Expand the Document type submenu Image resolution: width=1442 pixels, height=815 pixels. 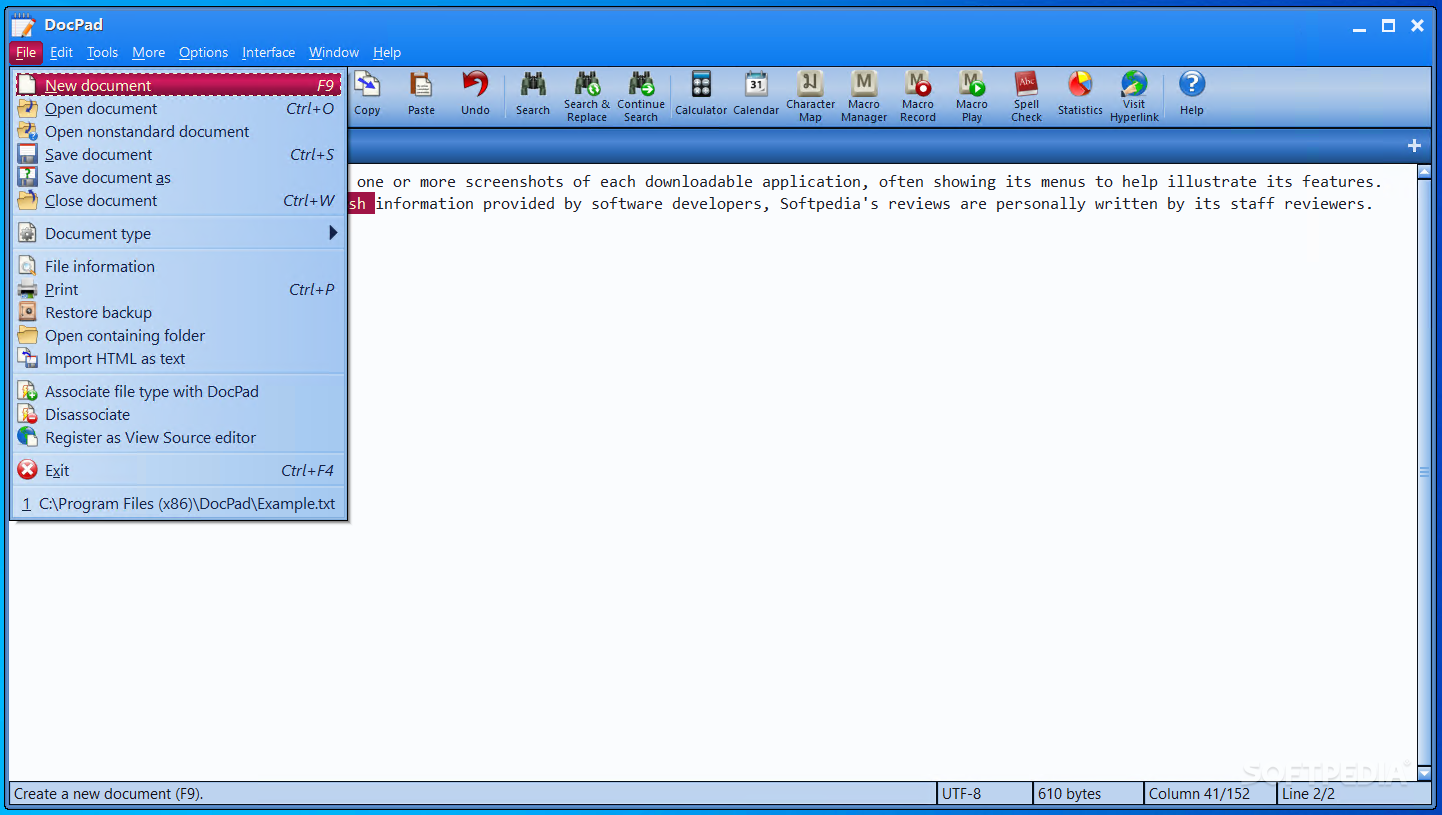pos(179,234)
